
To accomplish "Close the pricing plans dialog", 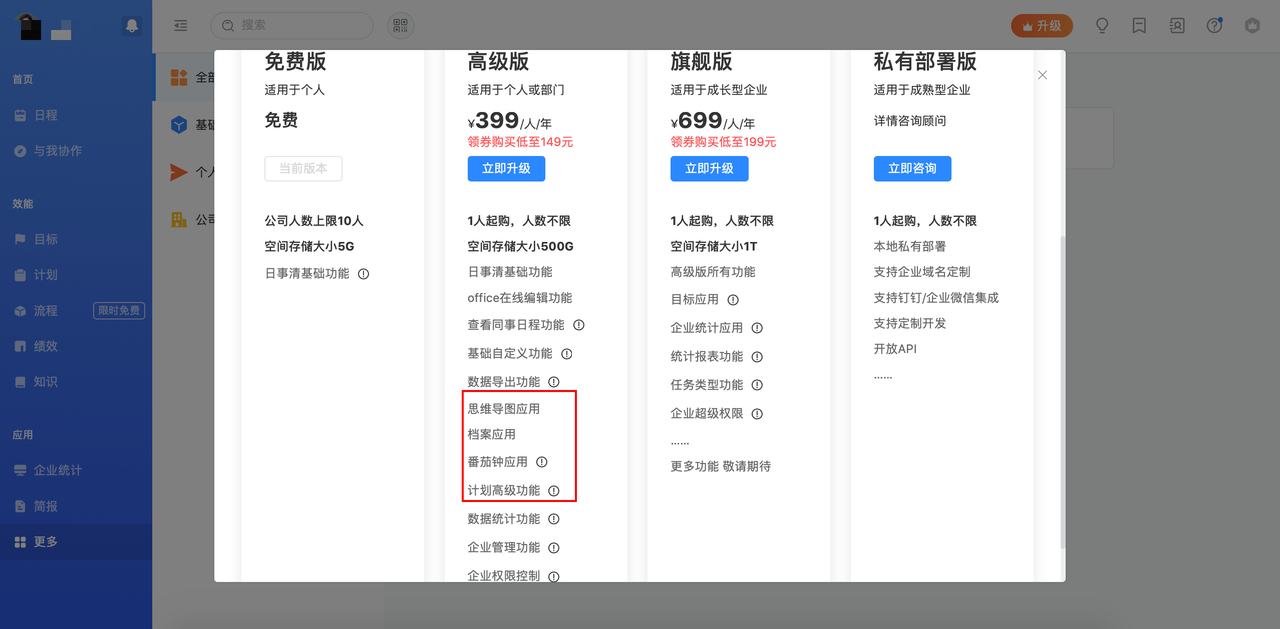I will click(1042, 75).
